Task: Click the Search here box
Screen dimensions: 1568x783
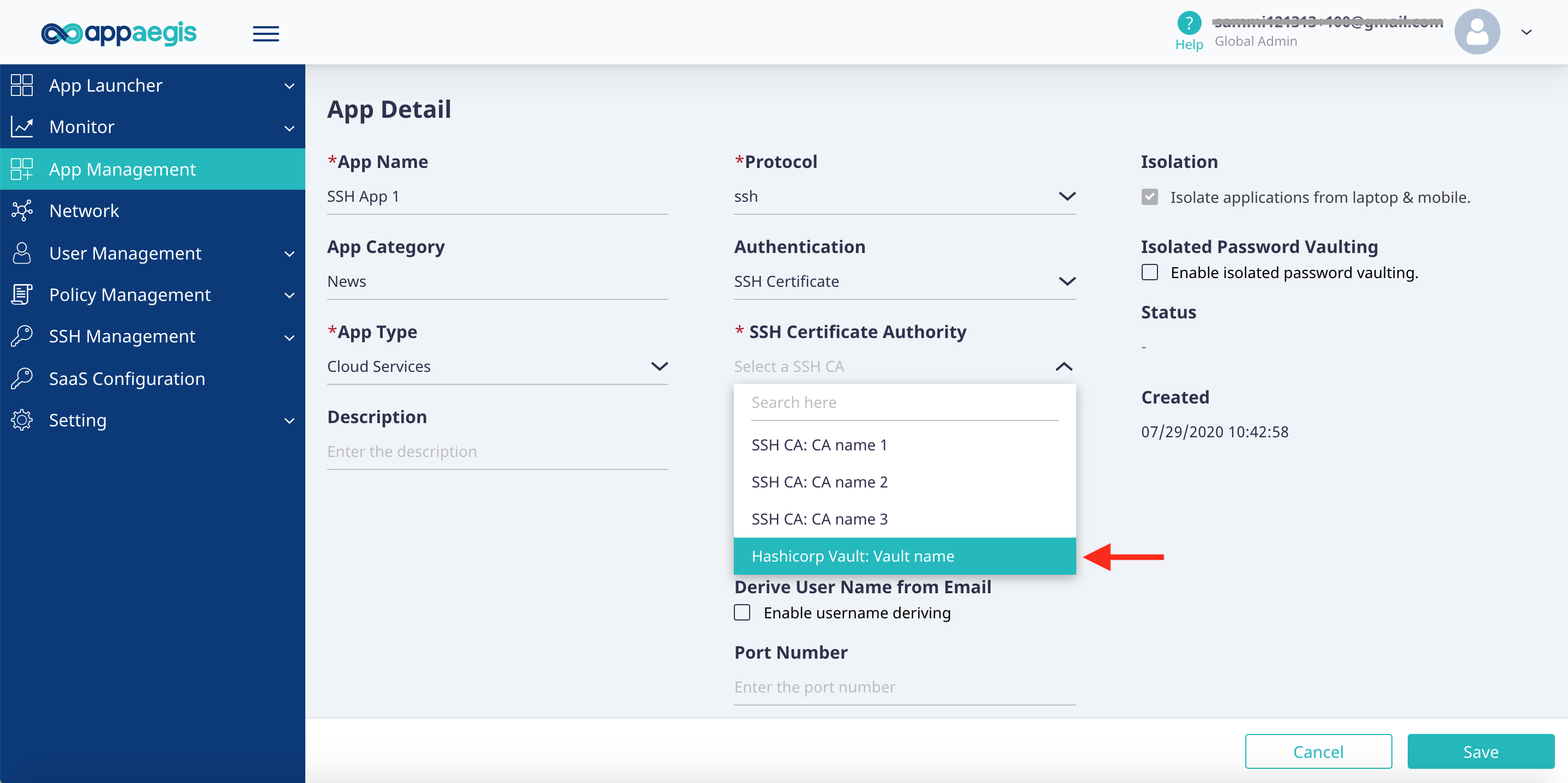Action: coord(904,402)
